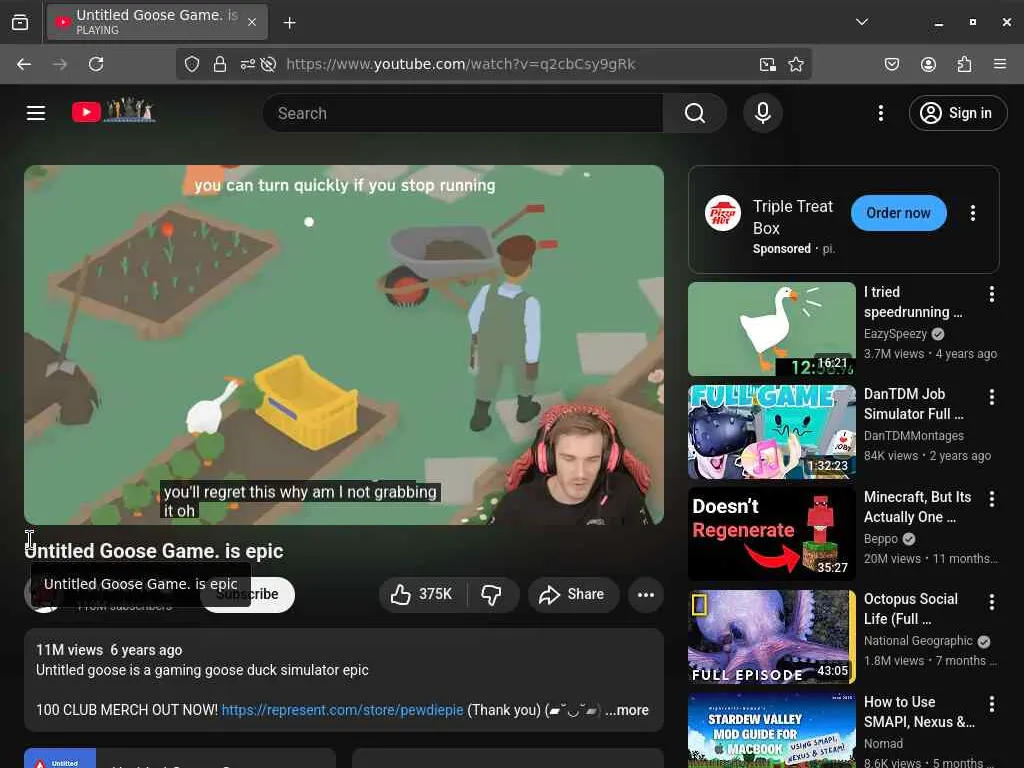Go to the YouTube home logo
This screenshot has height=768, width=1024.
pos(114,111)
